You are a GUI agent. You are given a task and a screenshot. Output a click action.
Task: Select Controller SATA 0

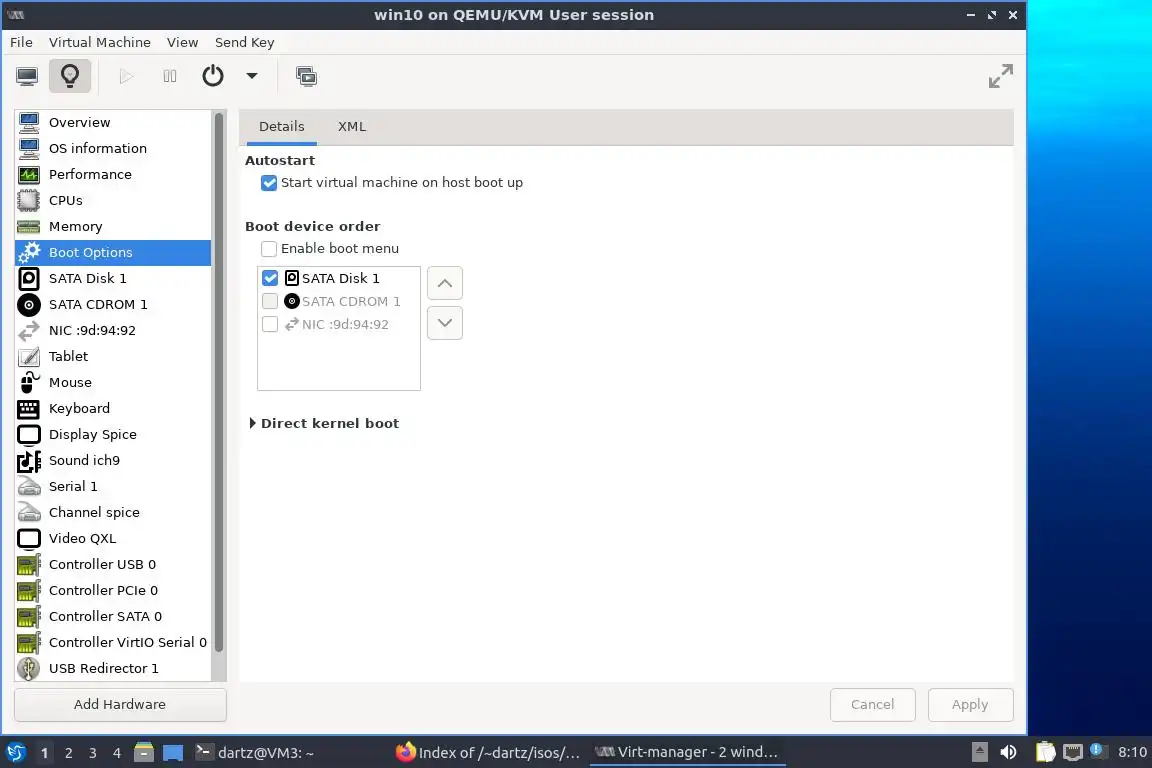[x=113, y=617]
